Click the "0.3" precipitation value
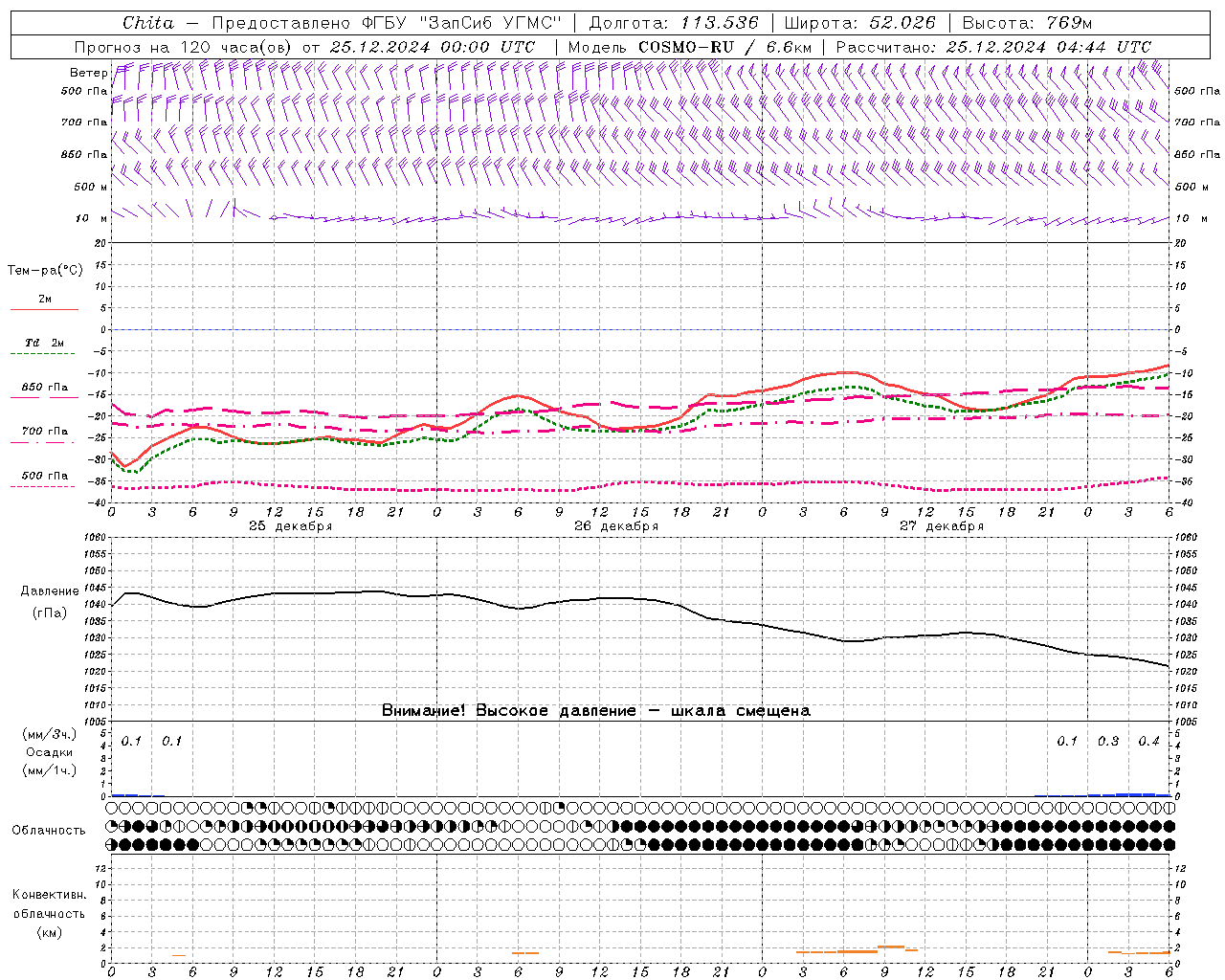 1107,742
